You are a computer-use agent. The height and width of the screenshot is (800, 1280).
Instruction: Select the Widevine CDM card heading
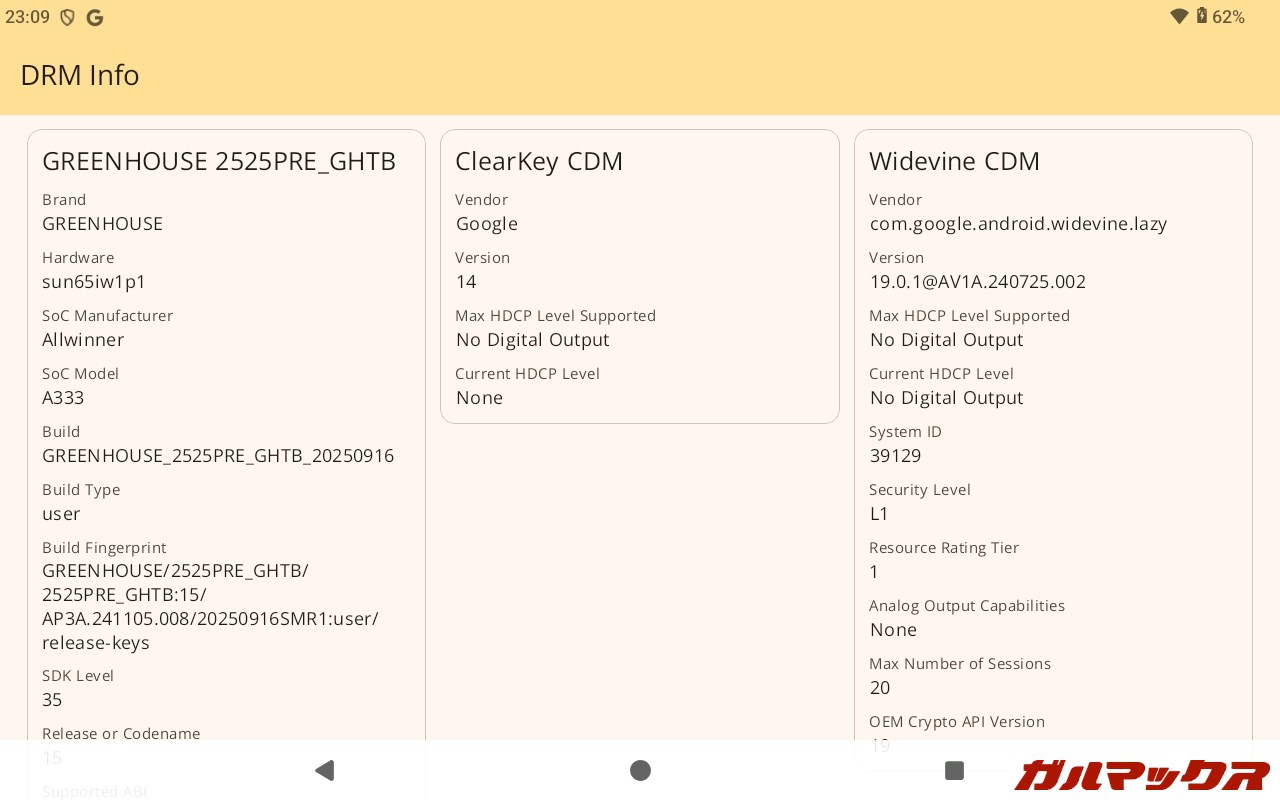point(954,161)
